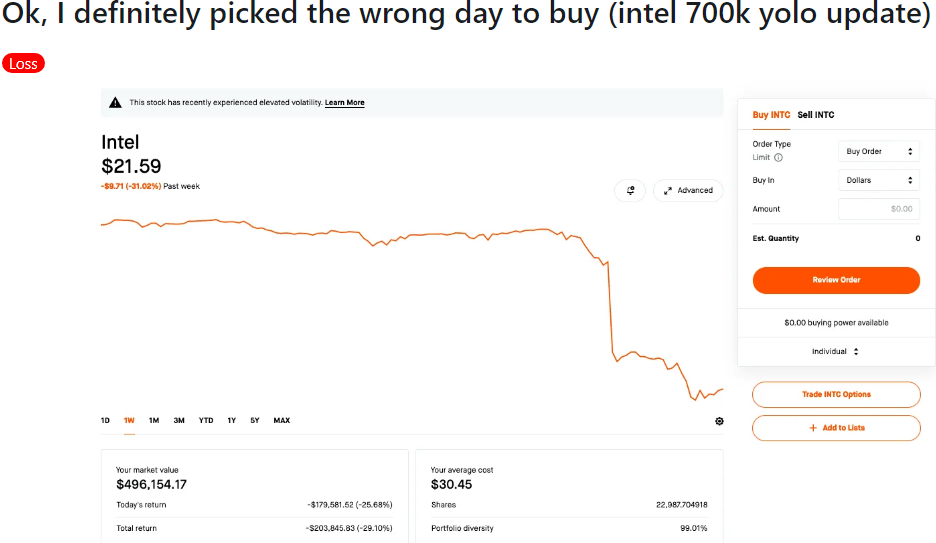Click the red Loss flair tag
Image resolution: width=936 pixels, height=543 pixels.
[x=23, y=64]
